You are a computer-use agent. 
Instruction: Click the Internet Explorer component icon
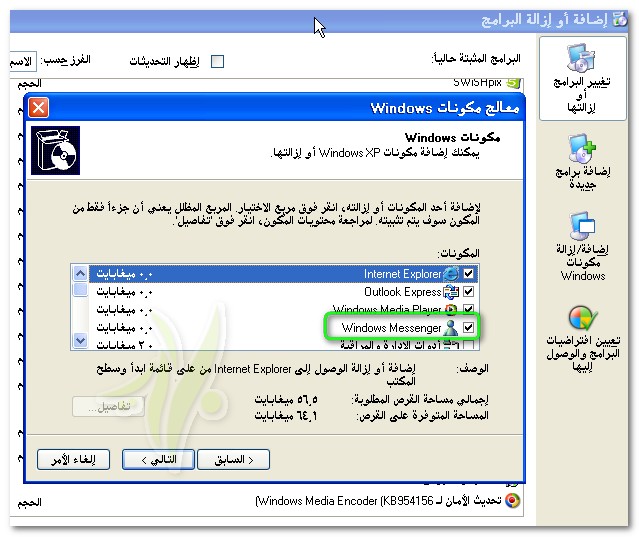click(451, 273)
